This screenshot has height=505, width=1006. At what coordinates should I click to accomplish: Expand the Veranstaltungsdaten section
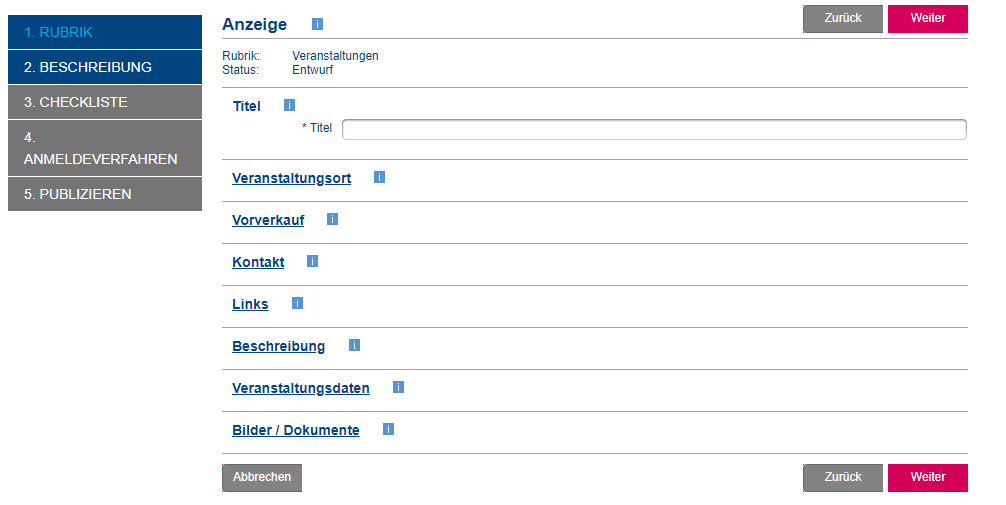pos(300,388)
